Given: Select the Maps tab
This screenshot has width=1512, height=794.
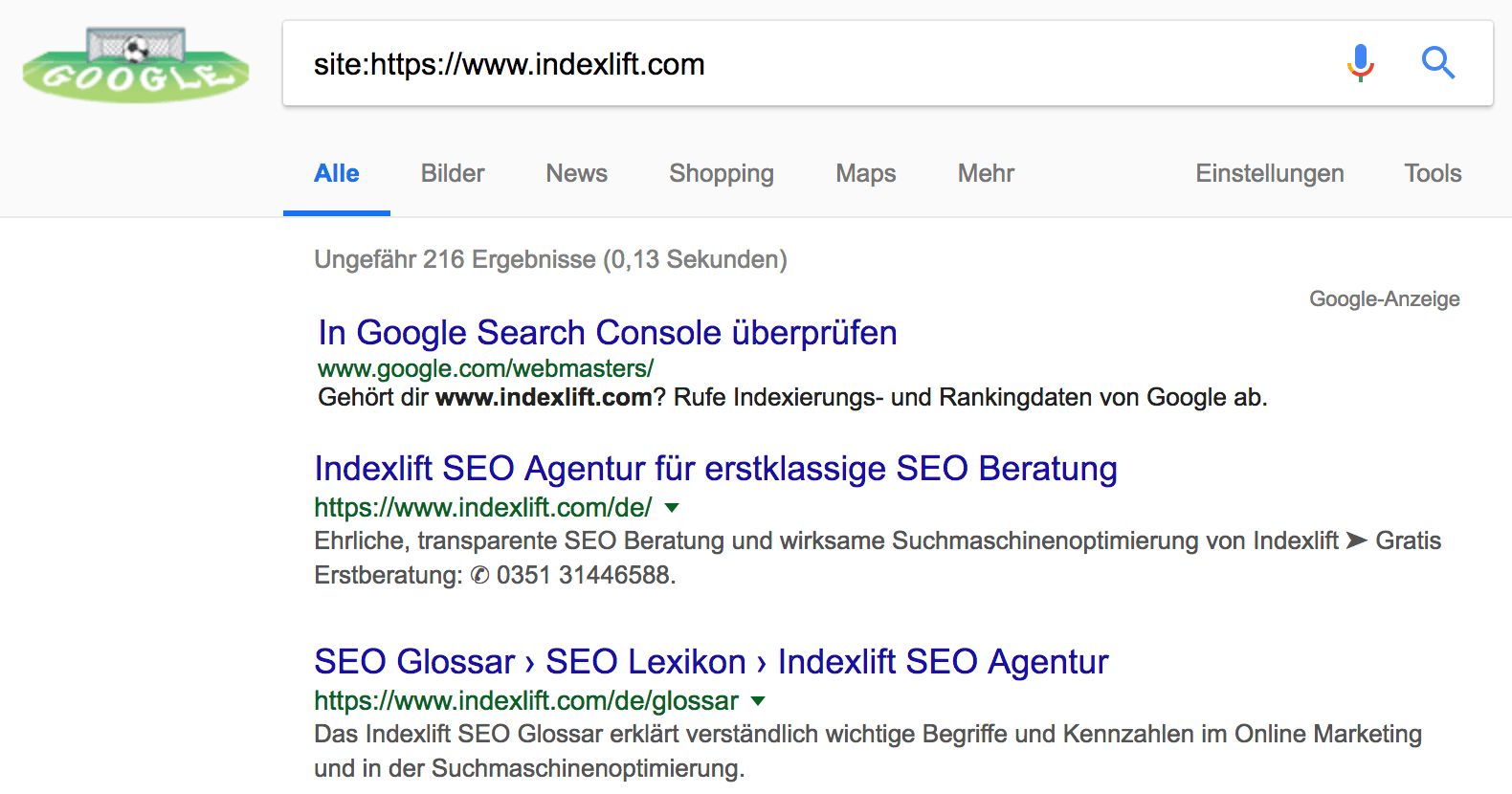Looking at the screenshot, I should [x=866, y=173].
